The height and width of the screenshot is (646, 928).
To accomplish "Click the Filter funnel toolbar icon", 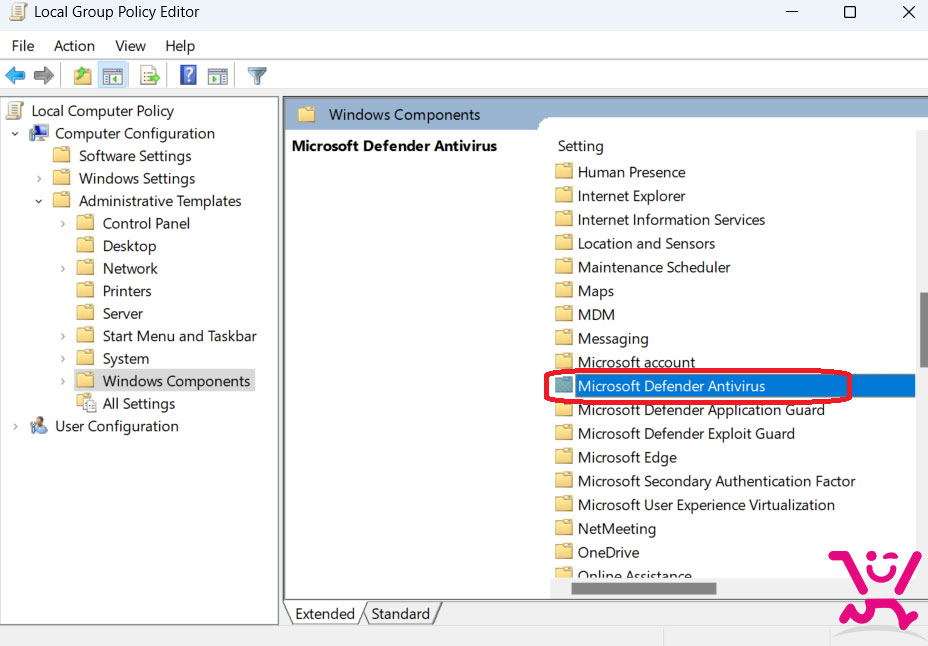I will [257, 76].
